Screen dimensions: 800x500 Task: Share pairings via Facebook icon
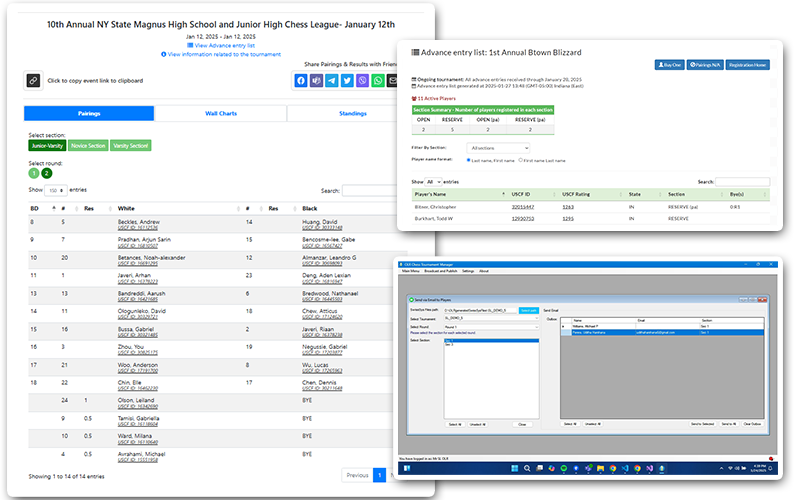300,81
